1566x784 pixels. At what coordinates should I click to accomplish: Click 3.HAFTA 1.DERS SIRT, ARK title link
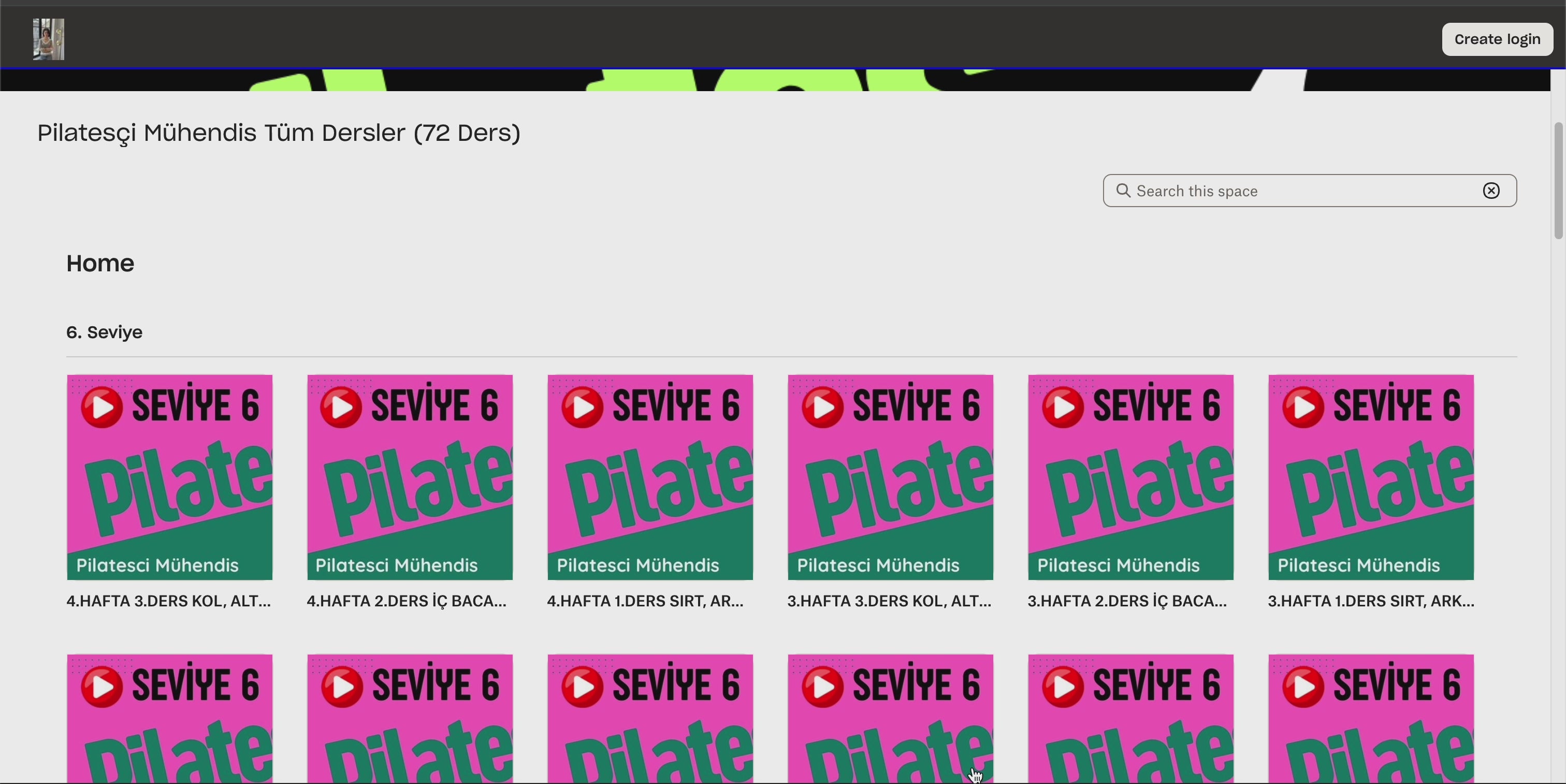point(1370,601)
